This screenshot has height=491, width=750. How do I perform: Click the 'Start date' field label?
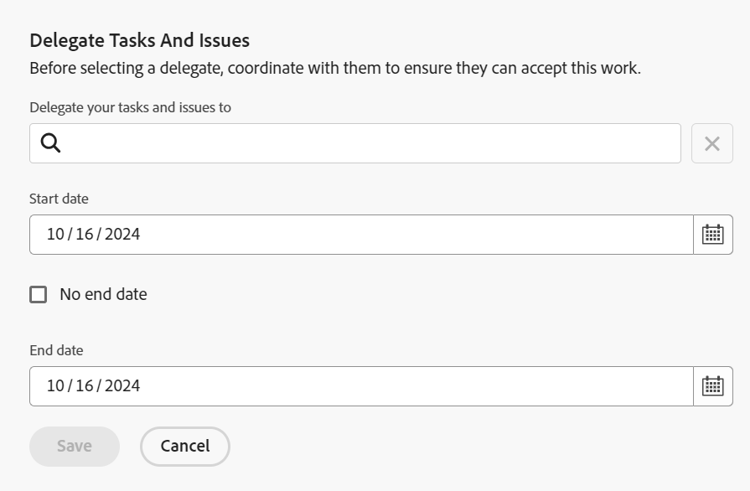pos(59,199)
